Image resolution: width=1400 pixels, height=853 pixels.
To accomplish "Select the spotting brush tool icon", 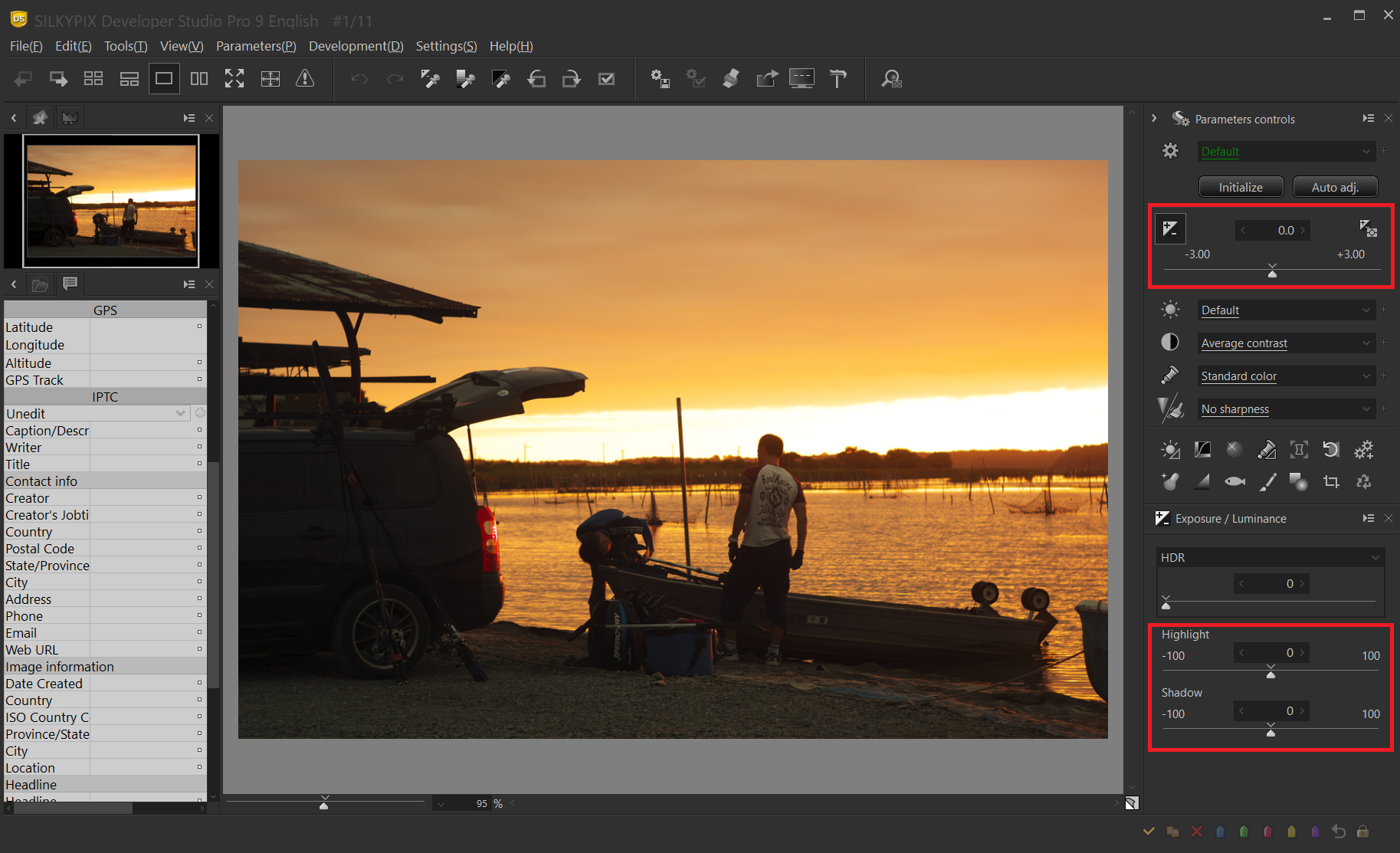I will (x=1267, y=482).
